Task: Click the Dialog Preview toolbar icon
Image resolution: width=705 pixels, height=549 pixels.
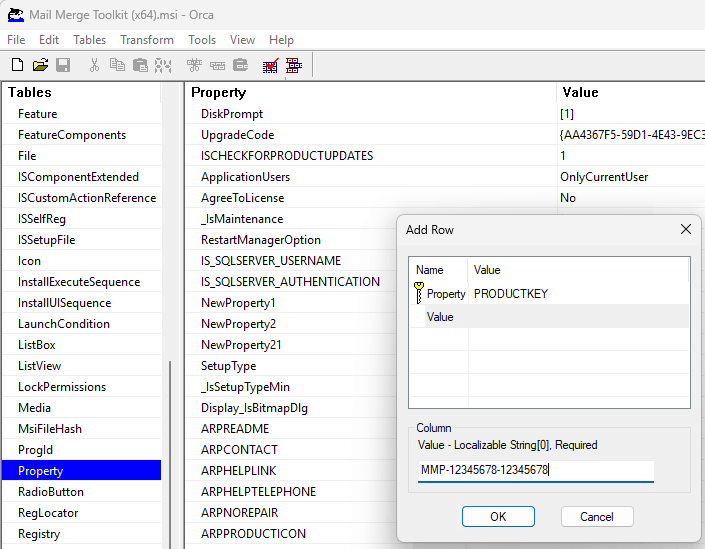Action: click(294, 65)
